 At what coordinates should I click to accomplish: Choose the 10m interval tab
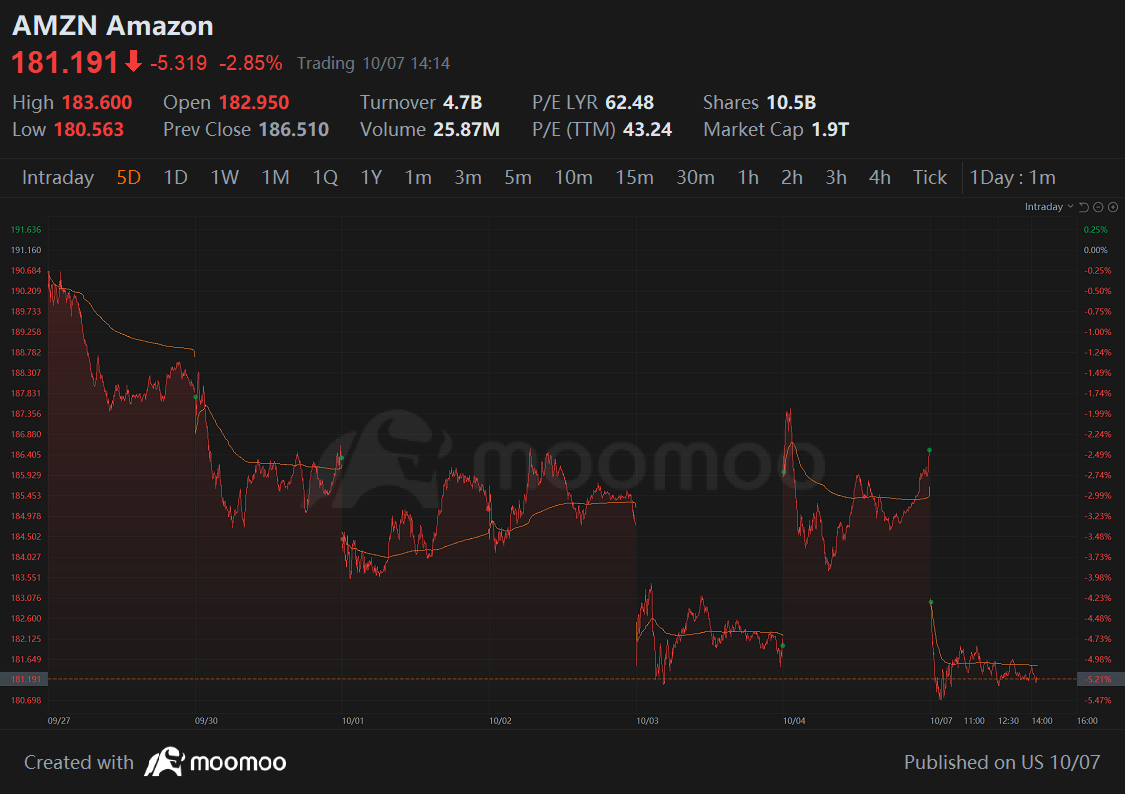pos(573,177)
